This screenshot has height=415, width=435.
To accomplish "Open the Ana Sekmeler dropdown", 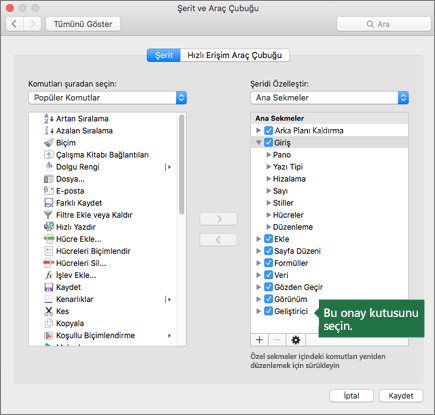I will (329, 98).
